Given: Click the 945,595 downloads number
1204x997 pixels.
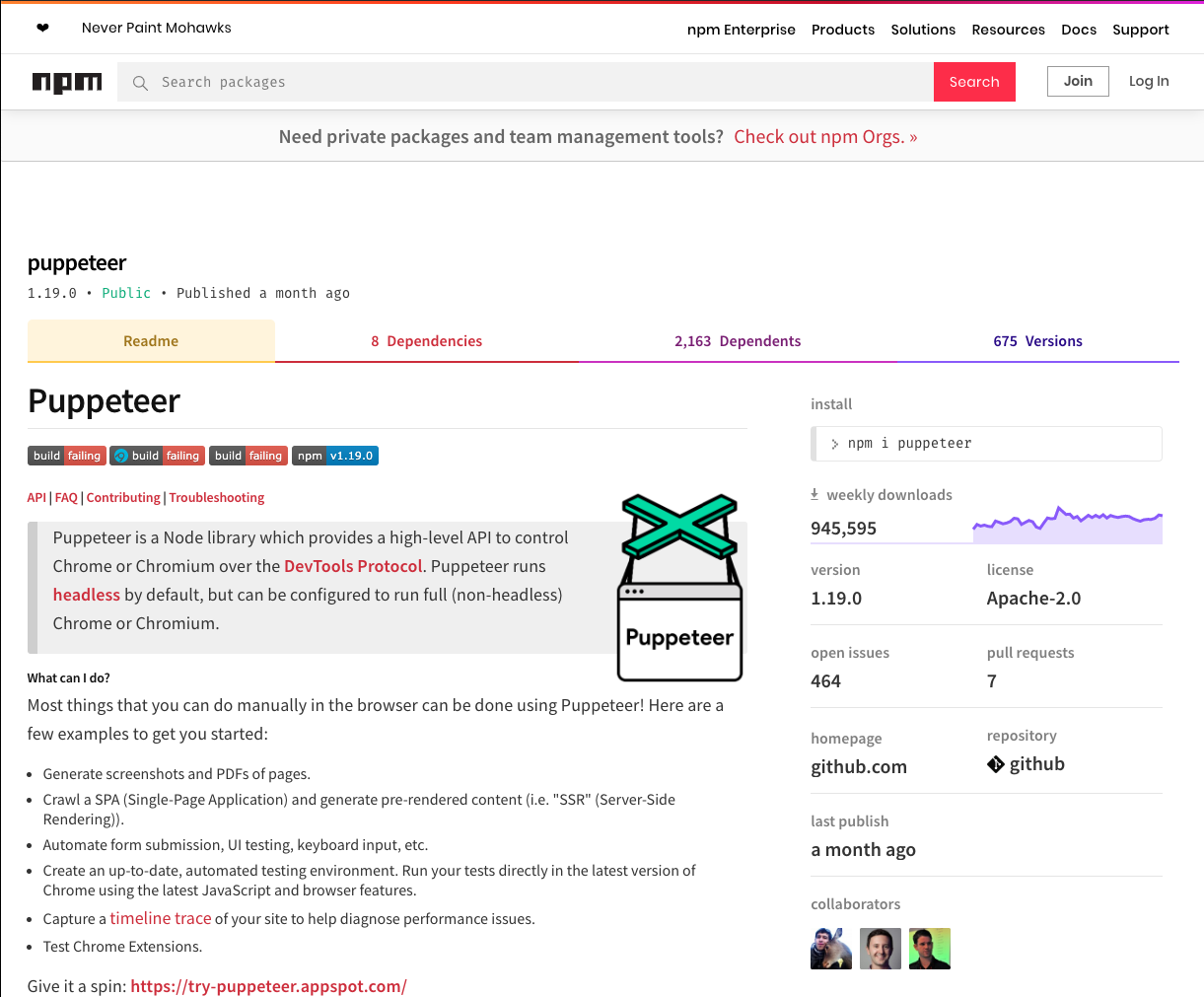Looking at the screenshot, I should point(844,529).
